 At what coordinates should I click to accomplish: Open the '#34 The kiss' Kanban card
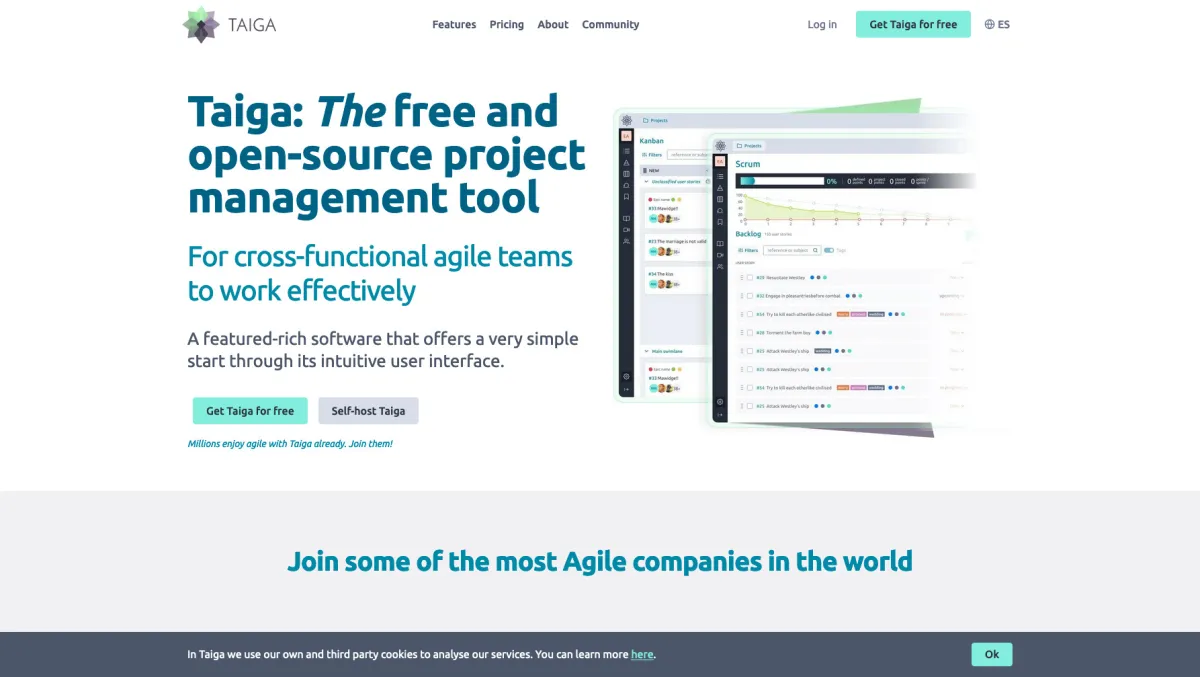[x=677, y=279]
